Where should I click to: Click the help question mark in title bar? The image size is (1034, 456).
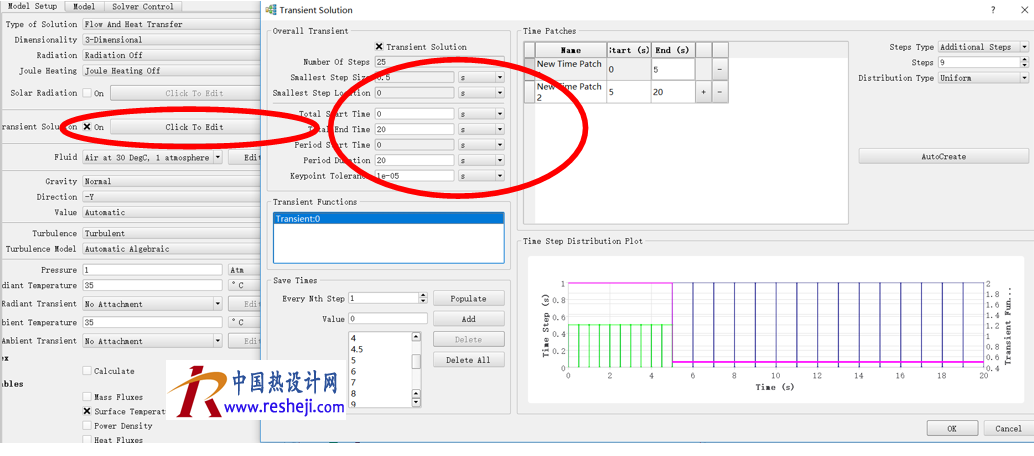992,9
